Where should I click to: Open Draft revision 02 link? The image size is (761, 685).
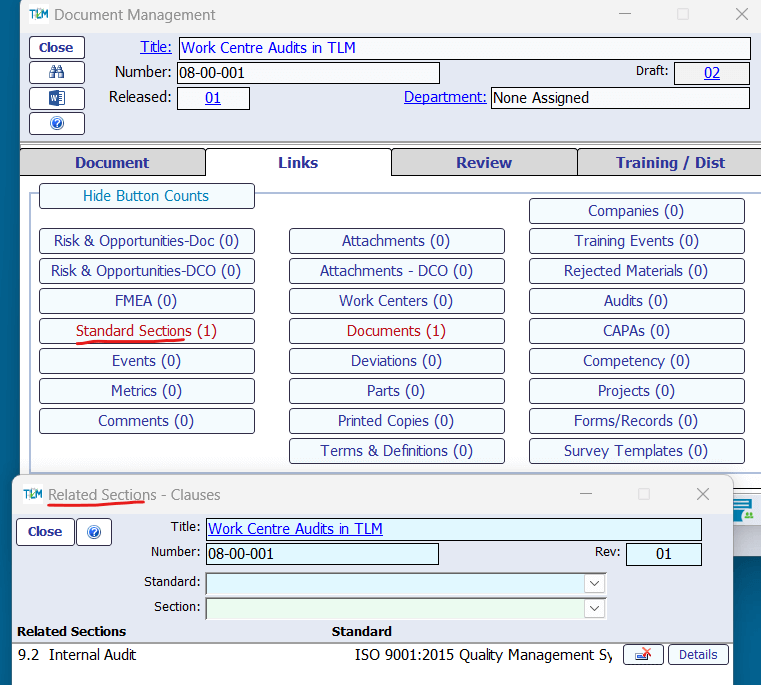[x=711, y=73]
